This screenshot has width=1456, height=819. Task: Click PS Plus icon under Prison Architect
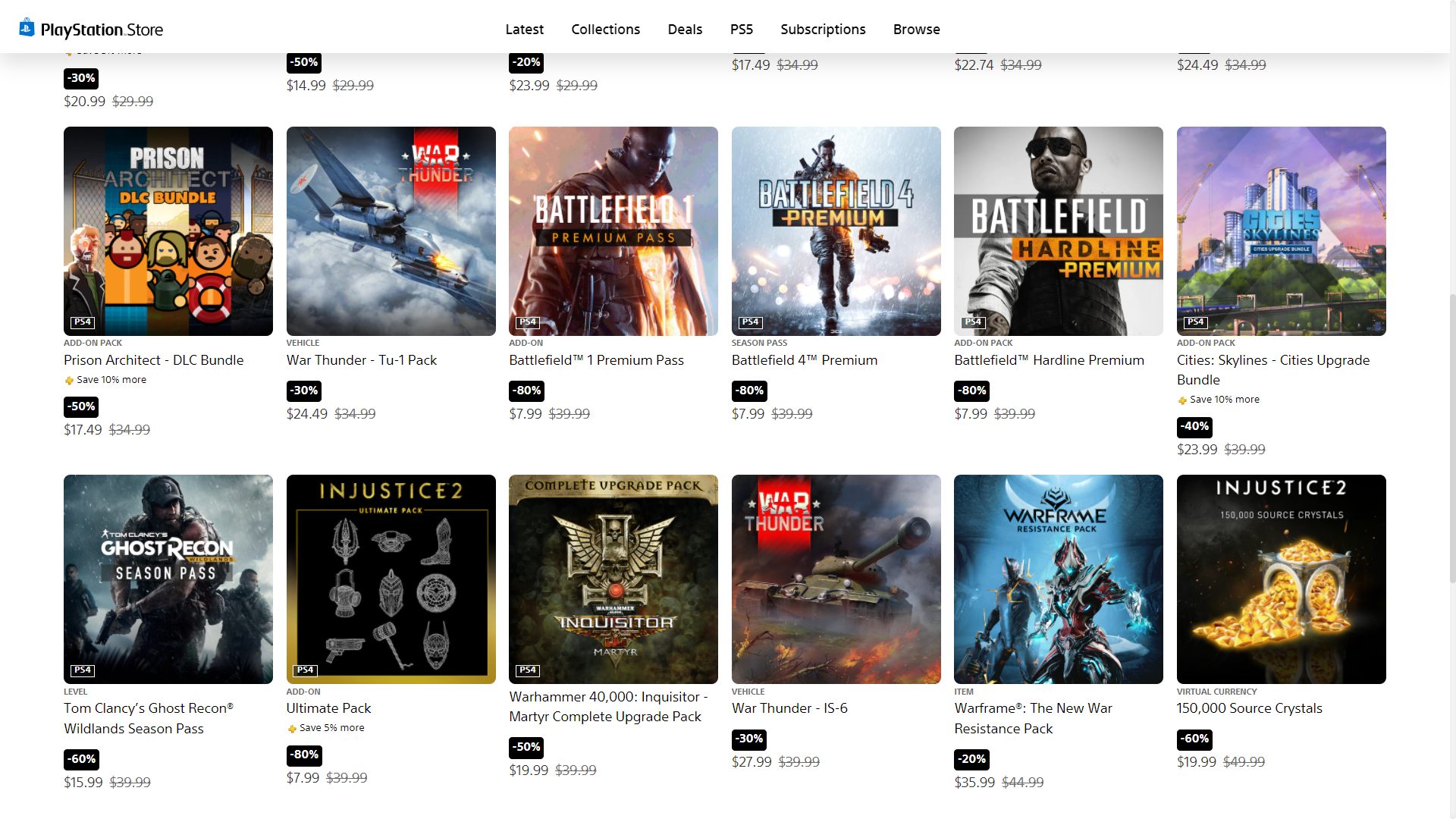pyautogui.click(x=69, y=381)
